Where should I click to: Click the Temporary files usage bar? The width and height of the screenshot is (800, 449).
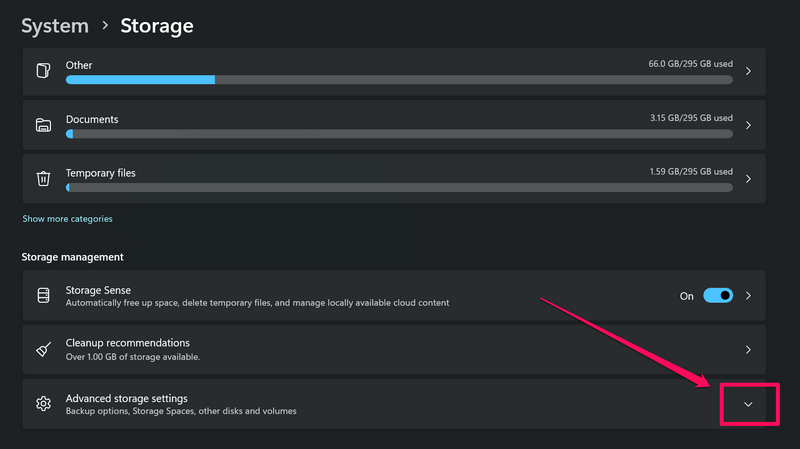click(x=398, y=187)
